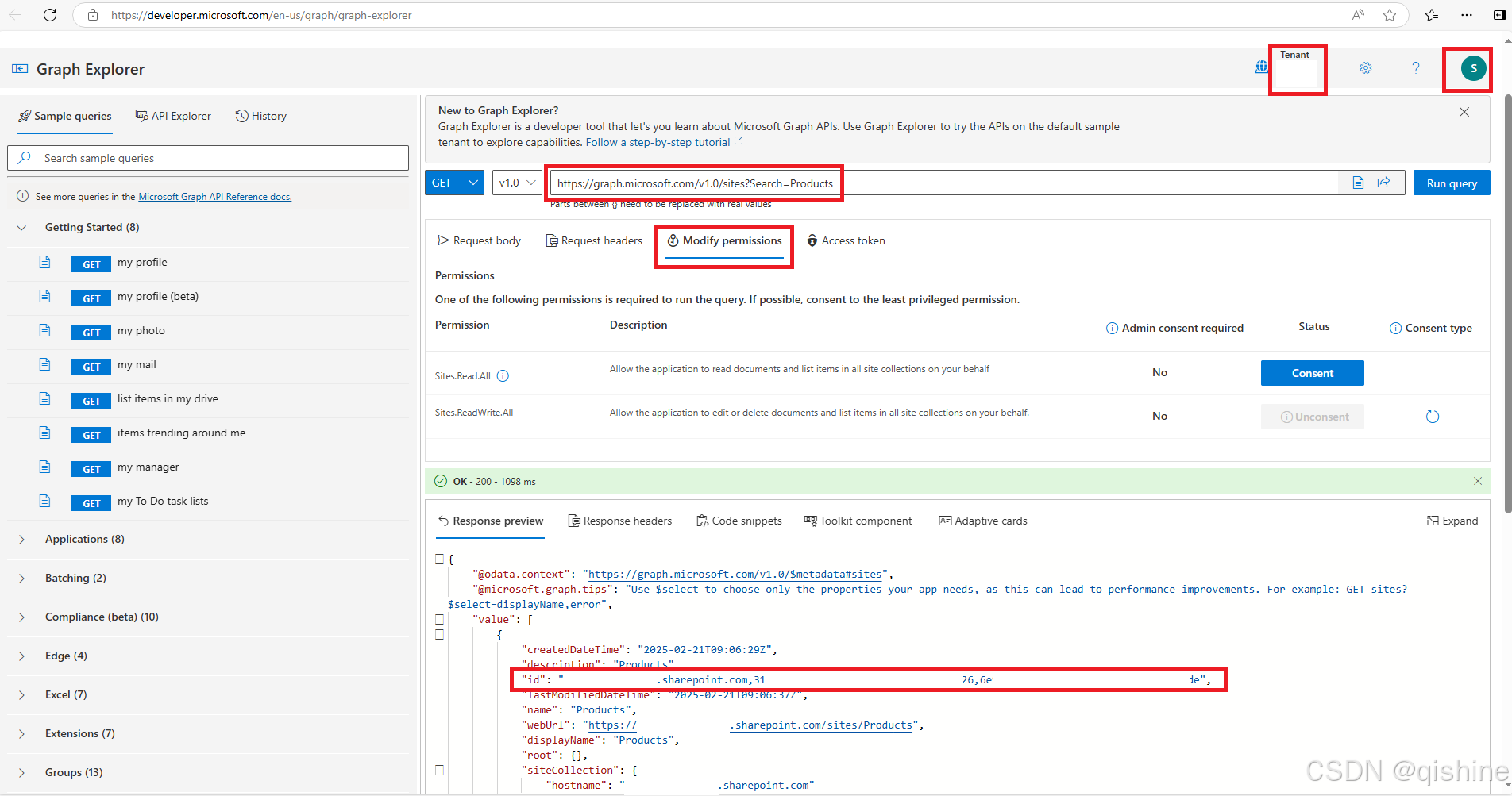1512x796 pixels.
Task: Open the Request body tab
Action: (479, 240)
